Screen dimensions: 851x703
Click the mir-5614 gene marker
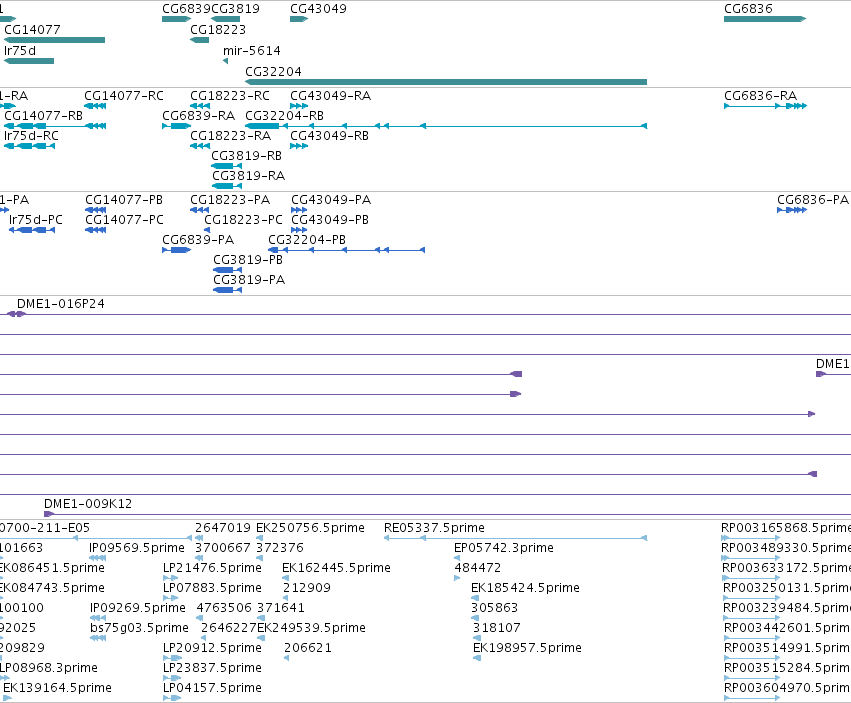click(226, 61)
